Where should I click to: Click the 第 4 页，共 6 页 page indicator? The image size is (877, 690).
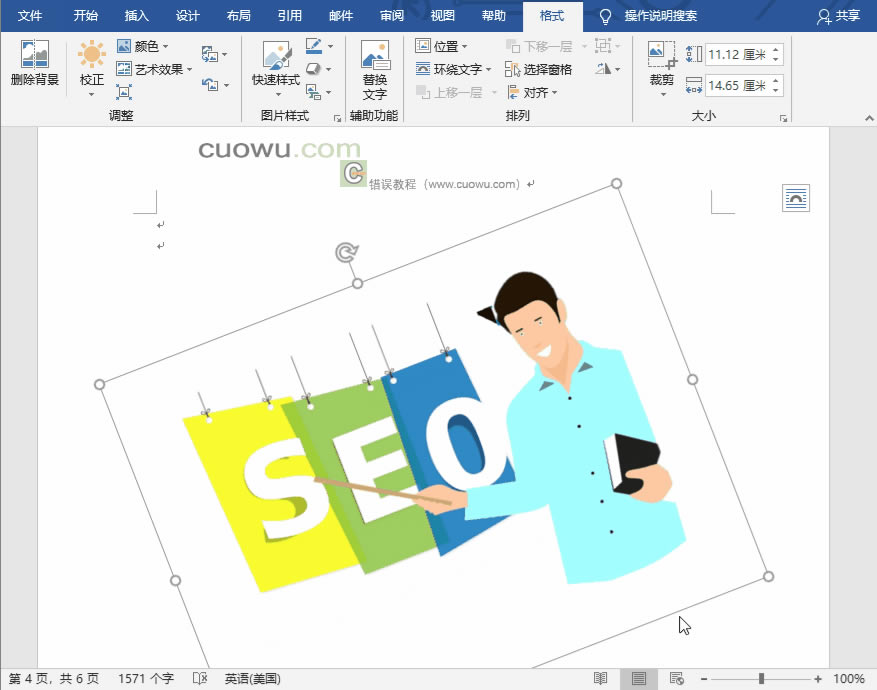54,679
